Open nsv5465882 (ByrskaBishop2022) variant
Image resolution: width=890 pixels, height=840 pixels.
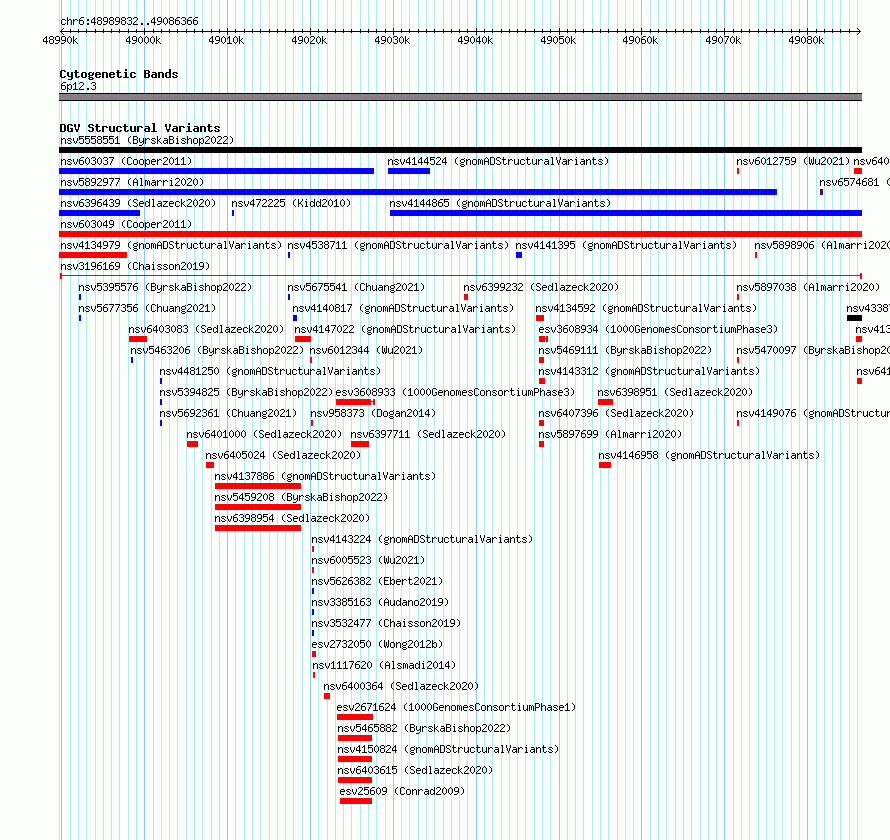(424, 728)
